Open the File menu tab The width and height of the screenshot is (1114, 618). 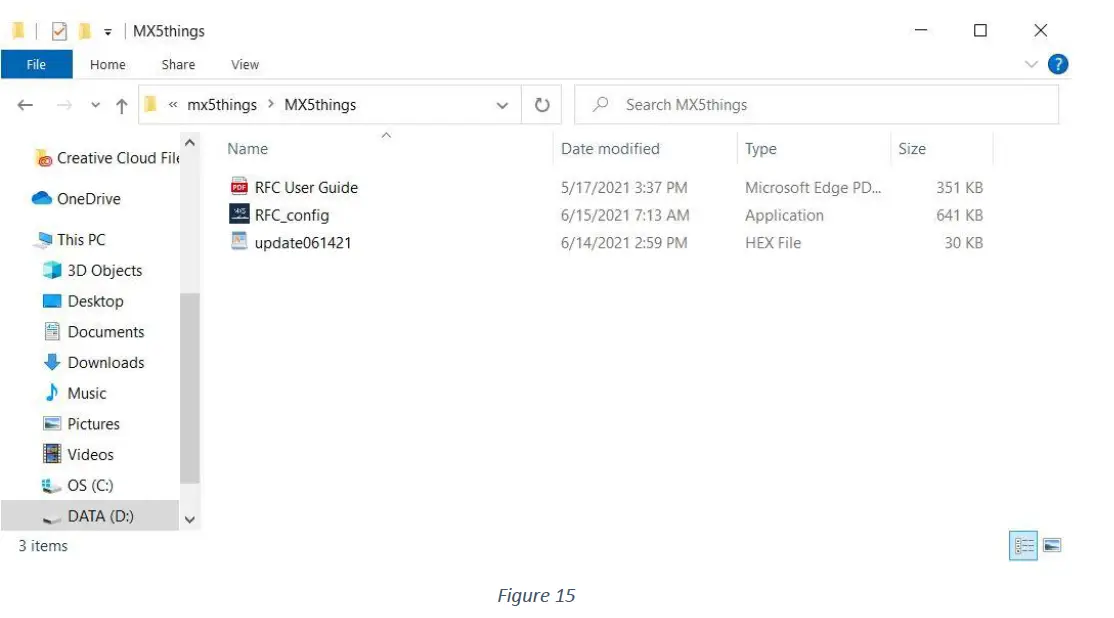click(36, 65)
